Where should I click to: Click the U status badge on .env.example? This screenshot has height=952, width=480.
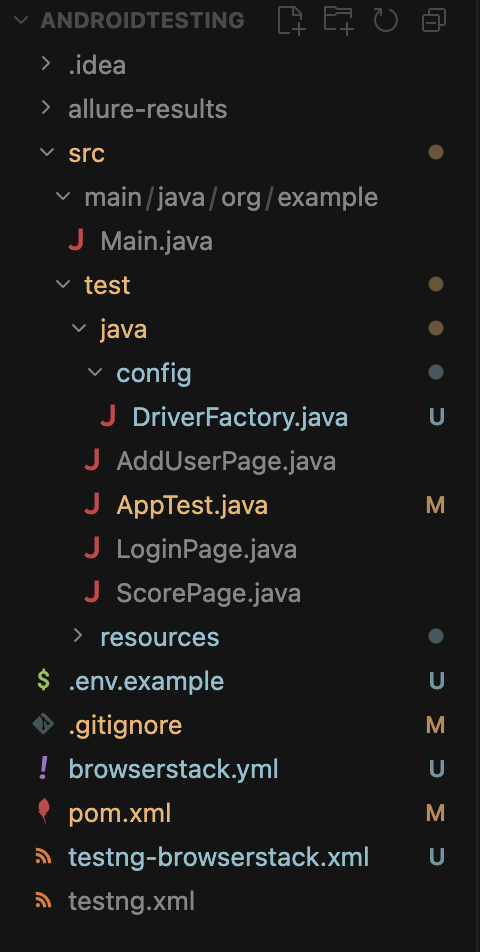[x=436, y=681]
